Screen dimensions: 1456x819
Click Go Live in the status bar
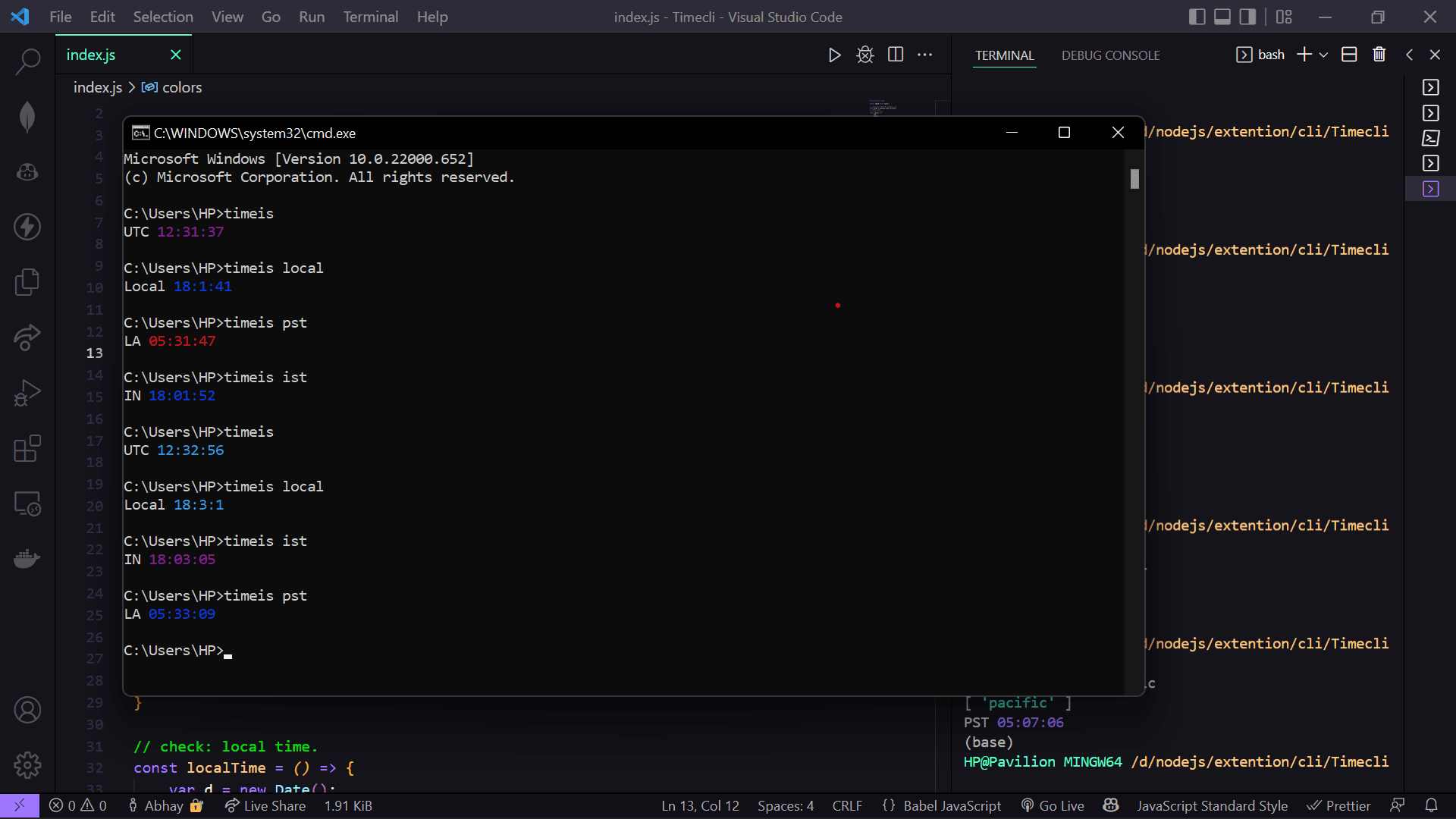(1053, 805)
